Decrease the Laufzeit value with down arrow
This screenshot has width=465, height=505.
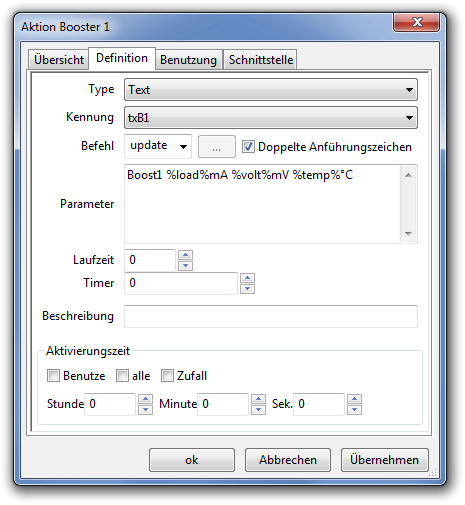[185, 266]
